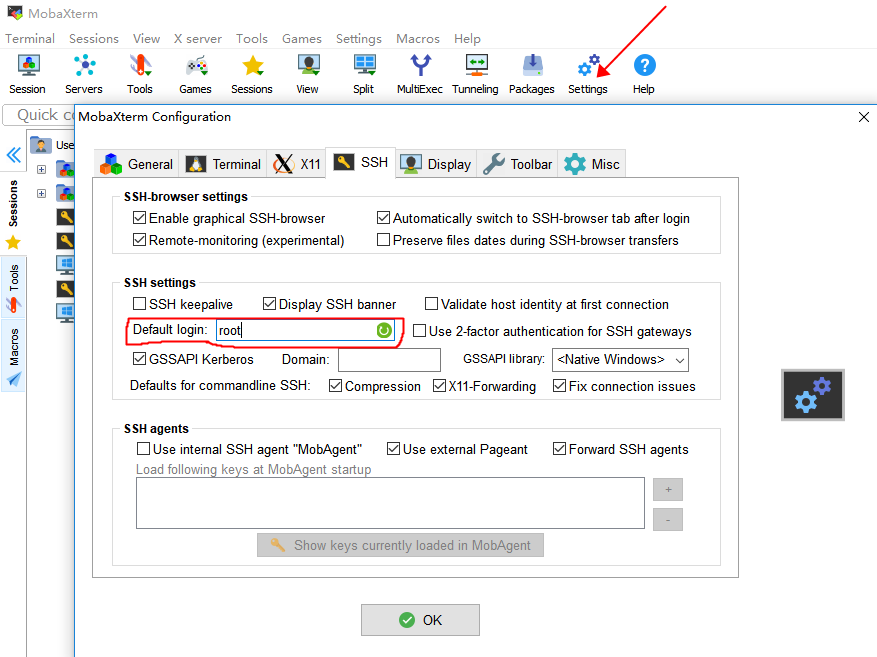Switch to the X11 configuration tab
The height and width of the screenshot is (657, 877).
(x=296, y=164)
